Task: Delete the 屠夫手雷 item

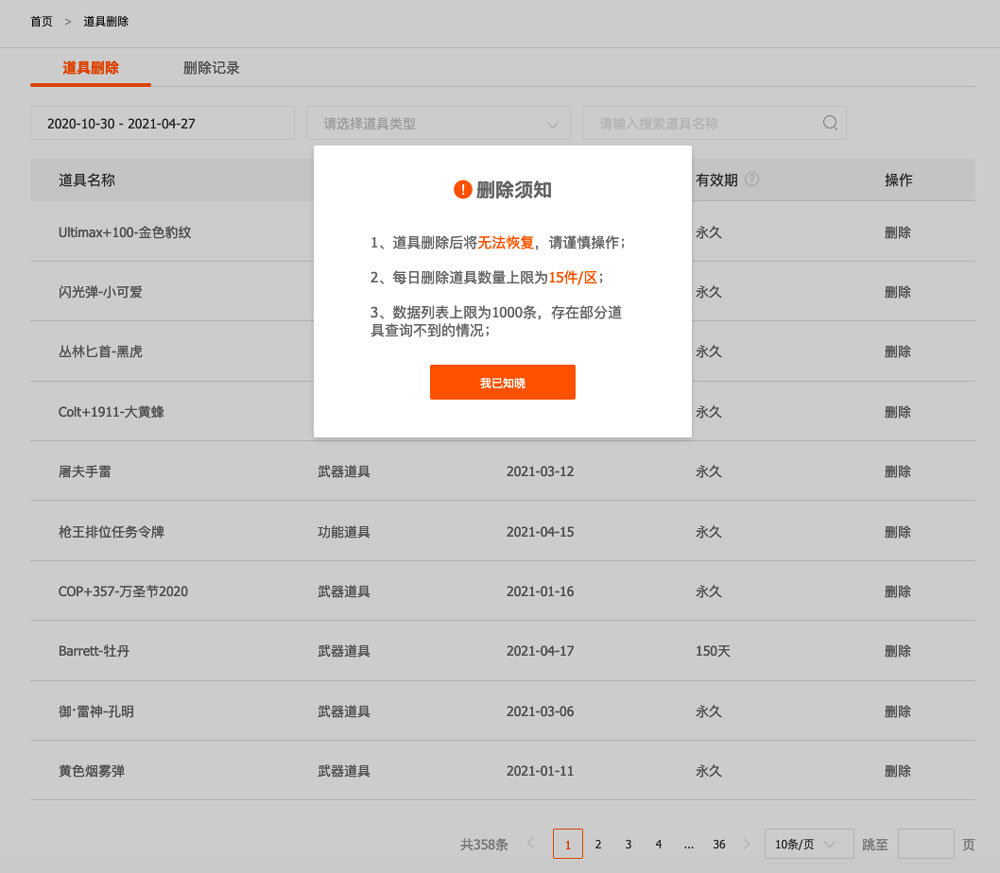Action: coord(897,471)
